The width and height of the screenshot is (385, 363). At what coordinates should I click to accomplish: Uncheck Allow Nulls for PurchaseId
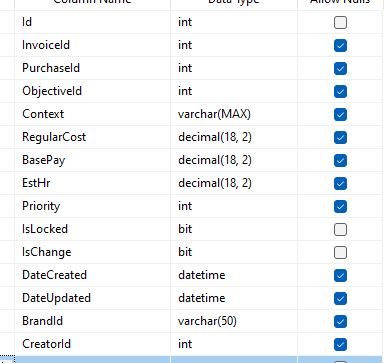tap(340, 68)
